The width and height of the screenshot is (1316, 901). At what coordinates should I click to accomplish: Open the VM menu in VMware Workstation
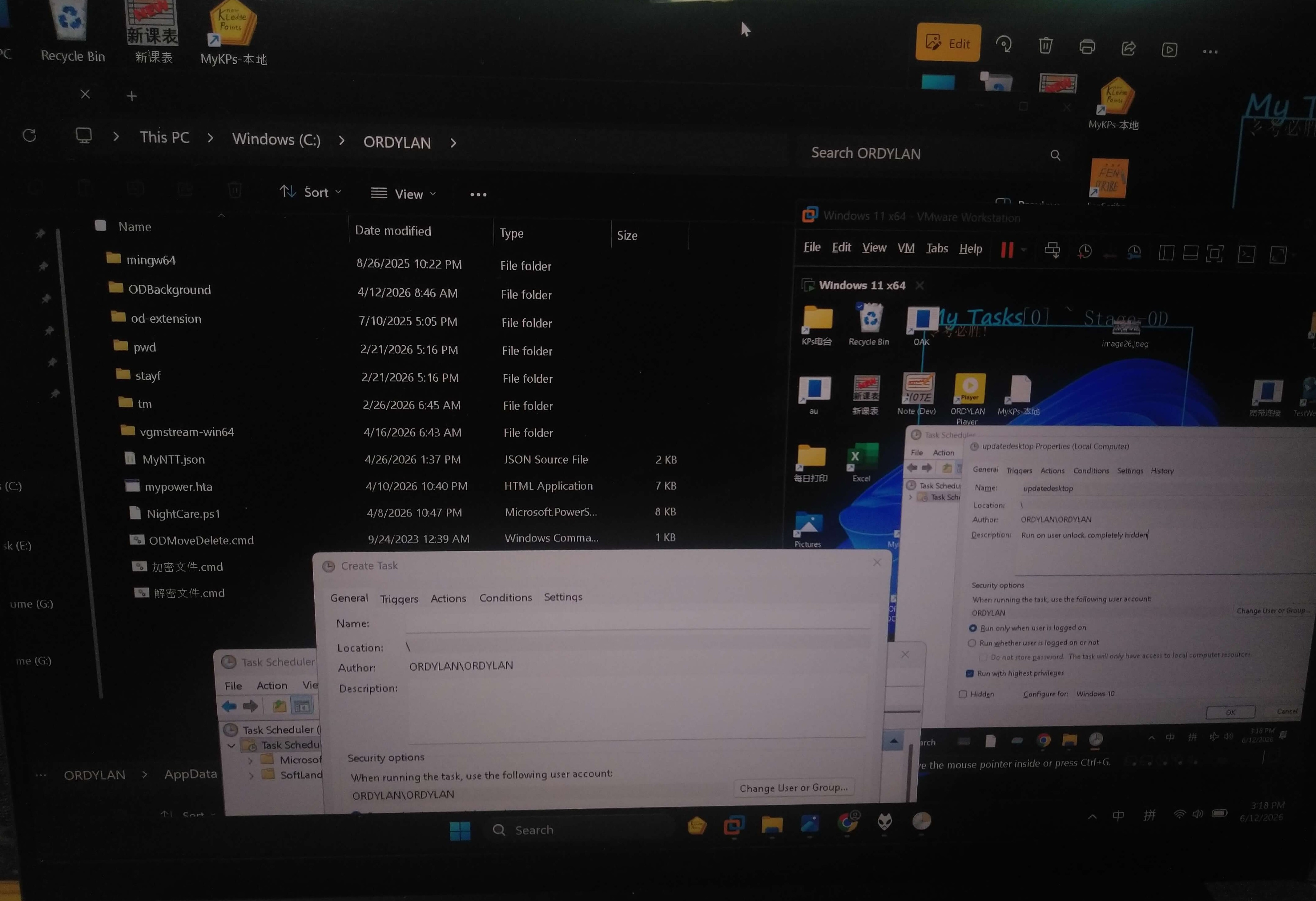pos(906,247)
